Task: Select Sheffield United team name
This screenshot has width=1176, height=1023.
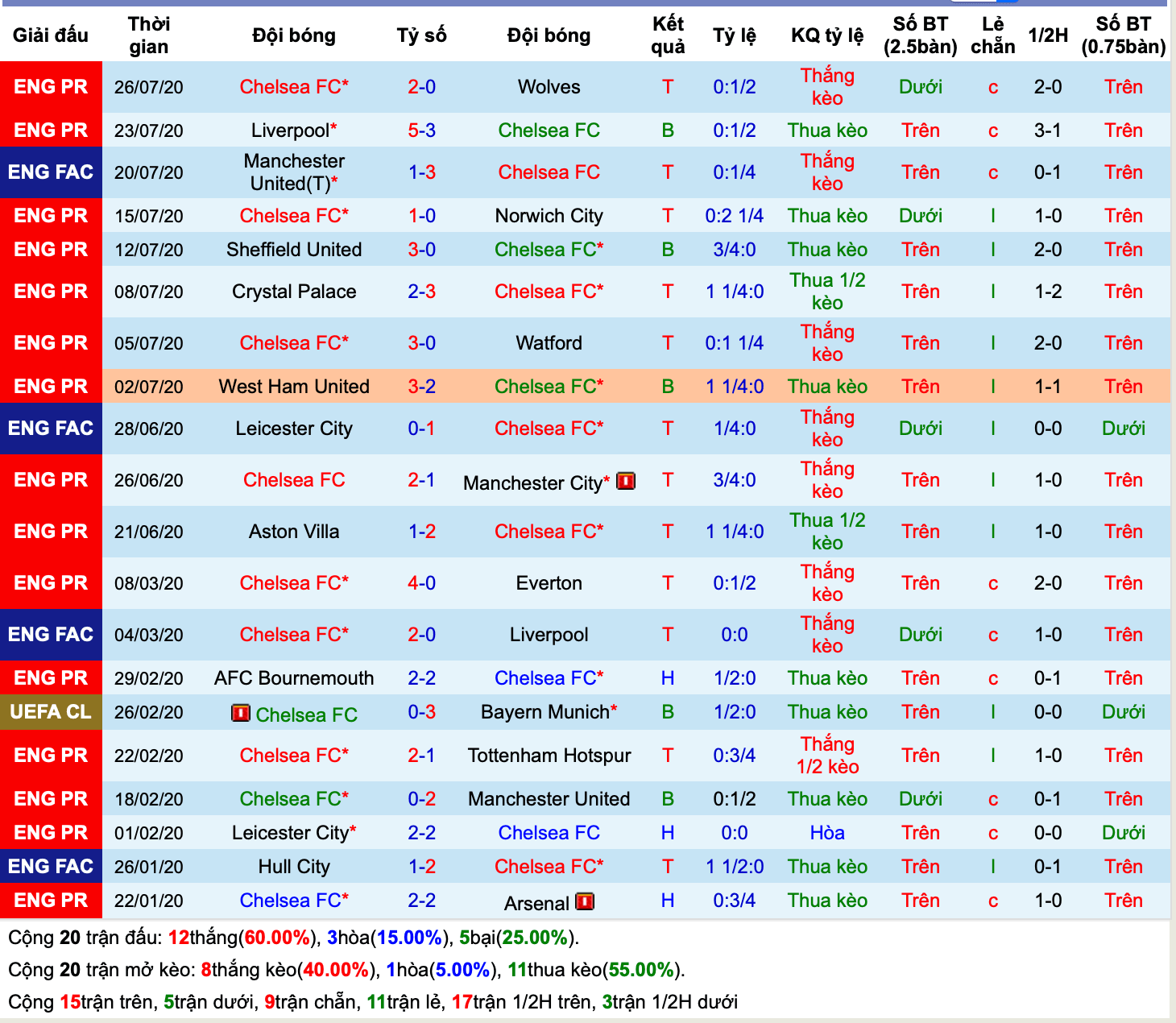Action: tap(294, 250)
